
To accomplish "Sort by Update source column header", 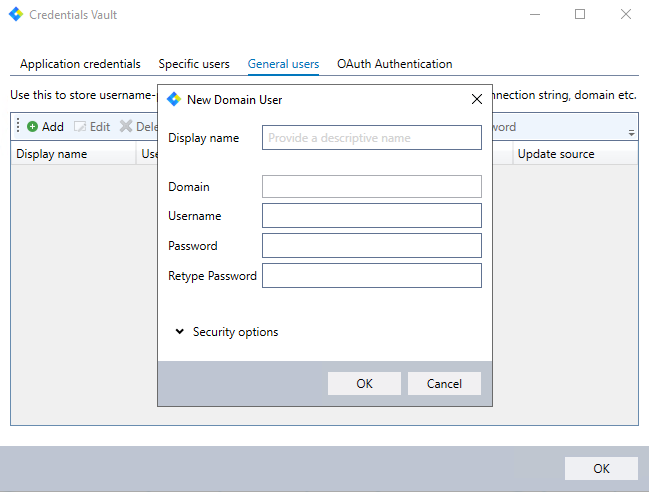I will (x=575, y=154).
